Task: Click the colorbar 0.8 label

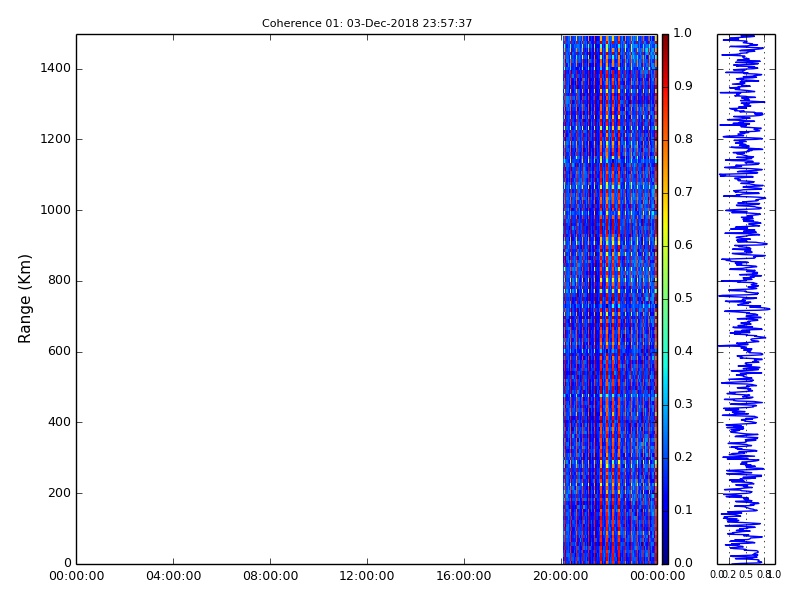Action: pyautogui.click(x=683, y=139)
